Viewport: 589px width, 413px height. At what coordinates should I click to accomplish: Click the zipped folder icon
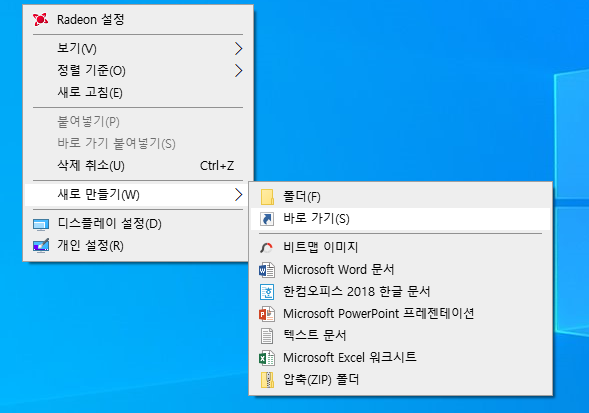pyautogui.click(x=267, y=380)
